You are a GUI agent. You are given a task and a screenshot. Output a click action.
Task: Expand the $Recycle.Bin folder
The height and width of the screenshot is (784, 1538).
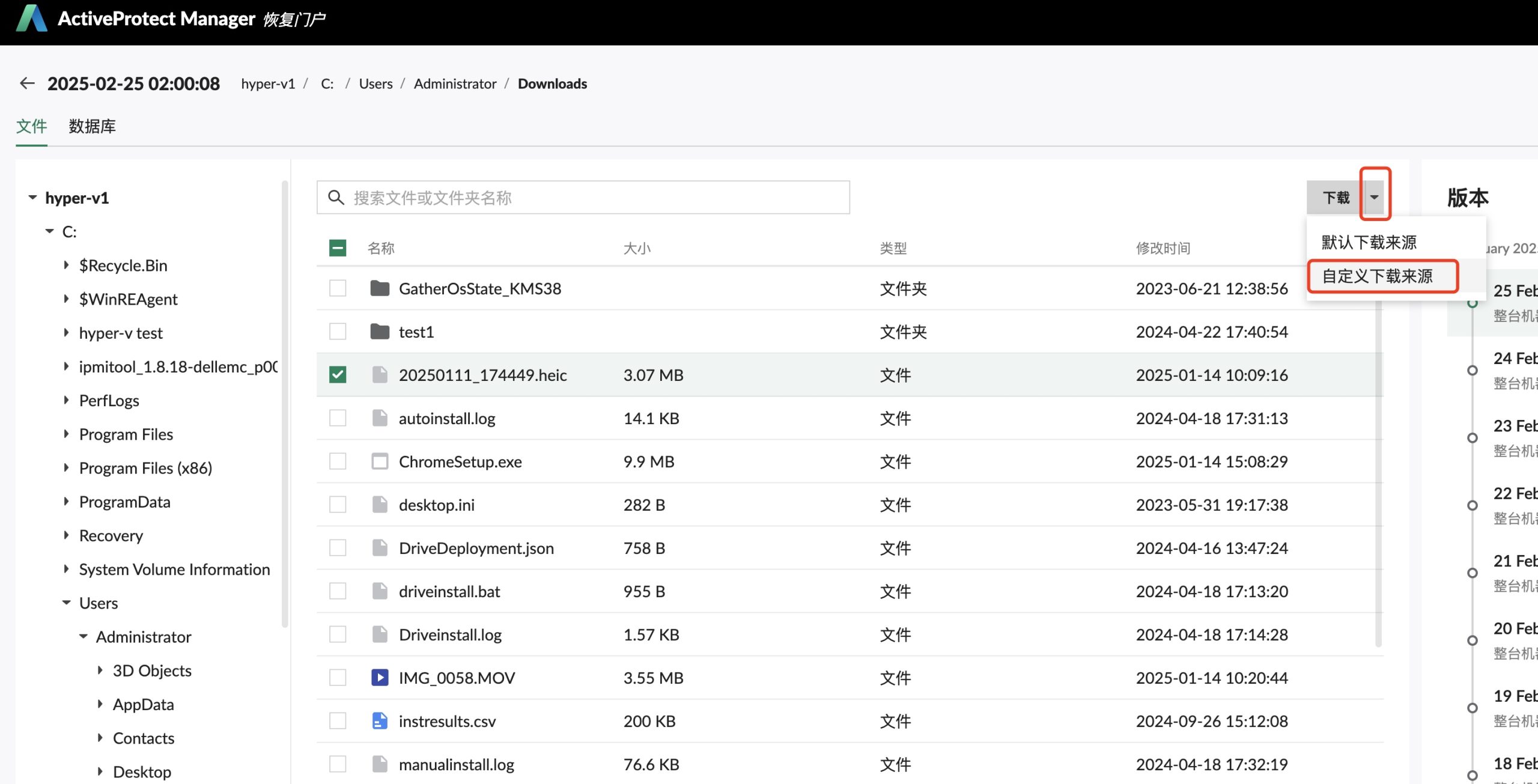click(x=66, y=265)
